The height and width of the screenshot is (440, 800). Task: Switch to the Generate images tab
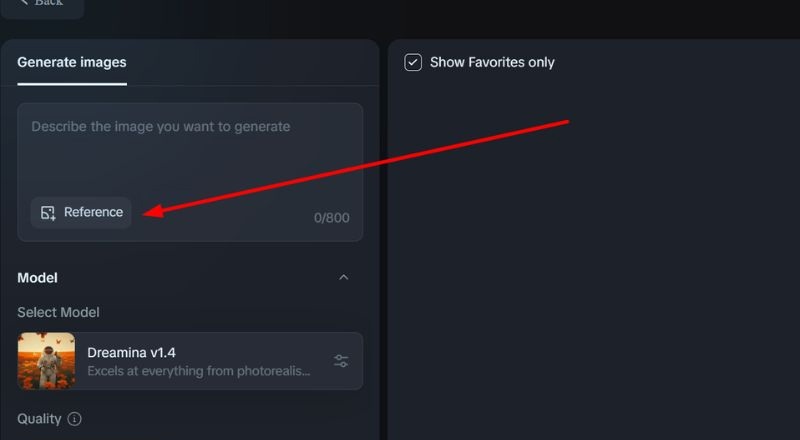(72, 62)
